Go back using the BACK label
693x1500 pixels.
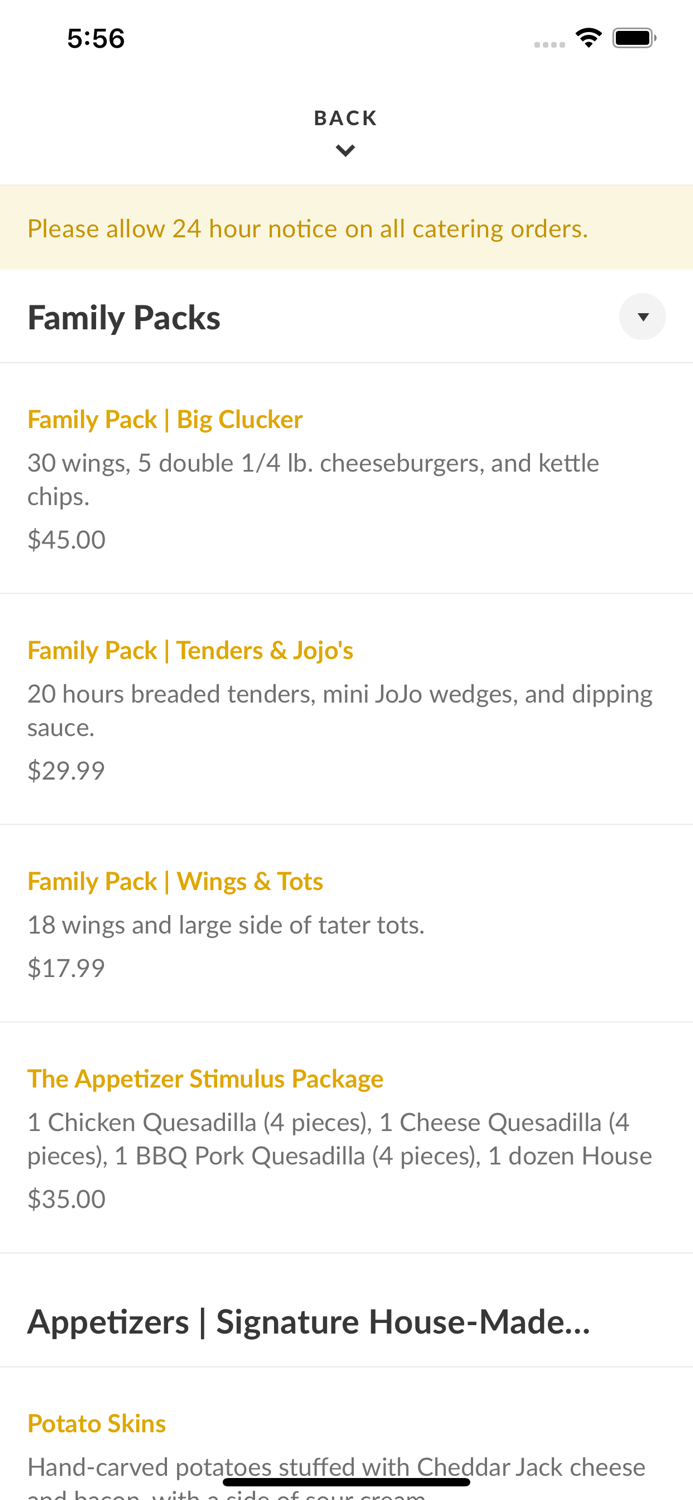[346, 118]
